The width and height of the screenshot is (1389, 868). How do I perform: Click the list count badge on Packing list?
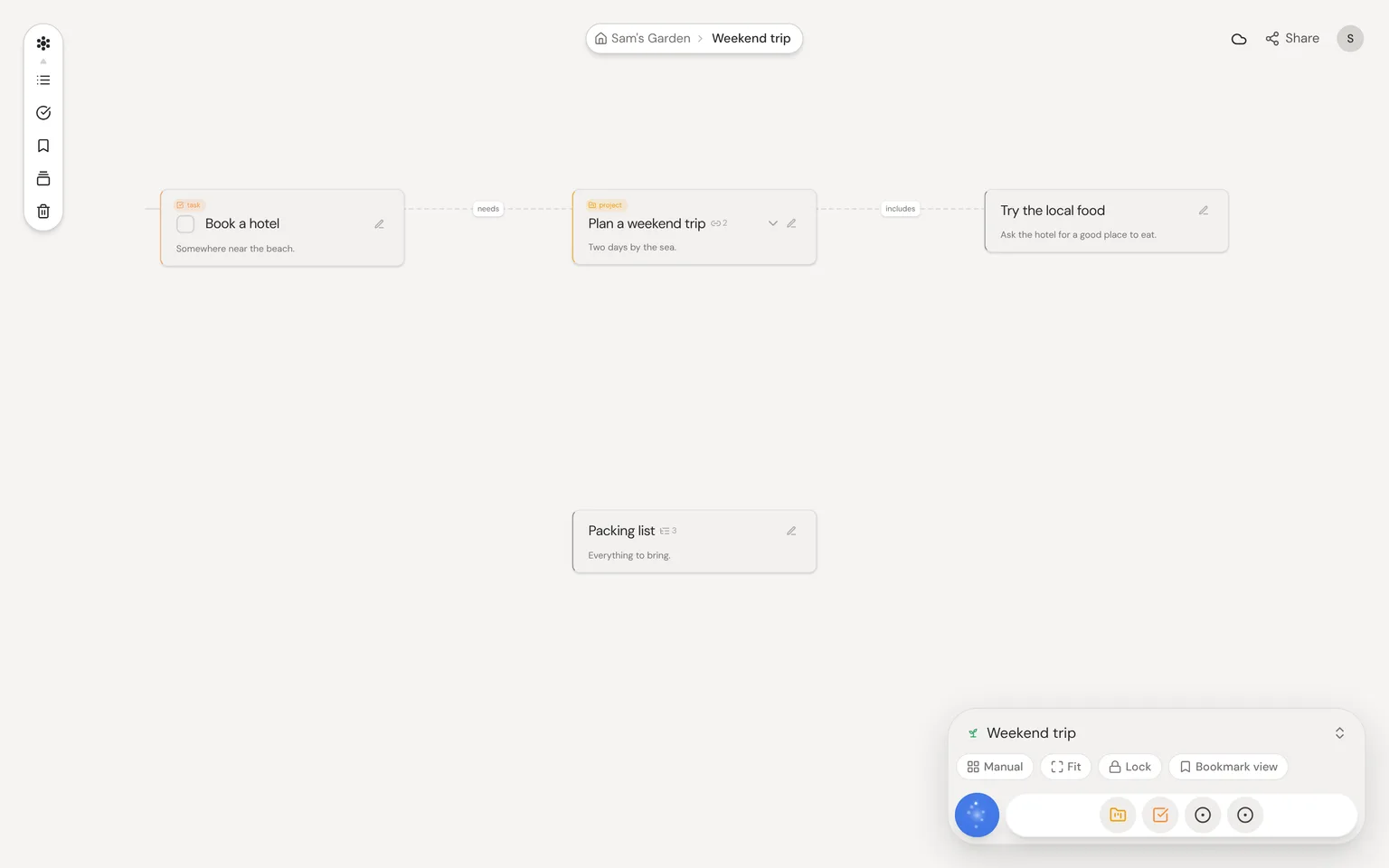(668, 531)
